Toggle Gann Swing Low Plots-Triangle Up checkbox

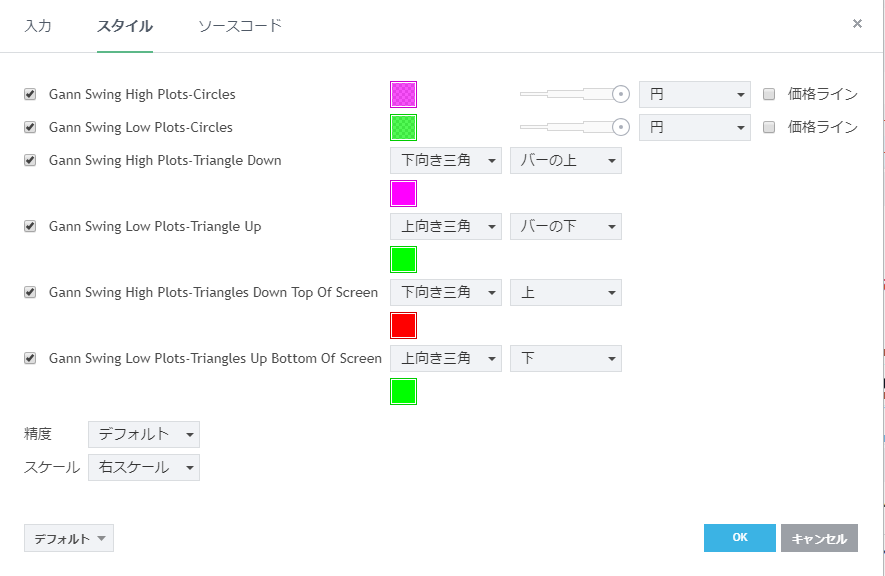coord(30,227)
